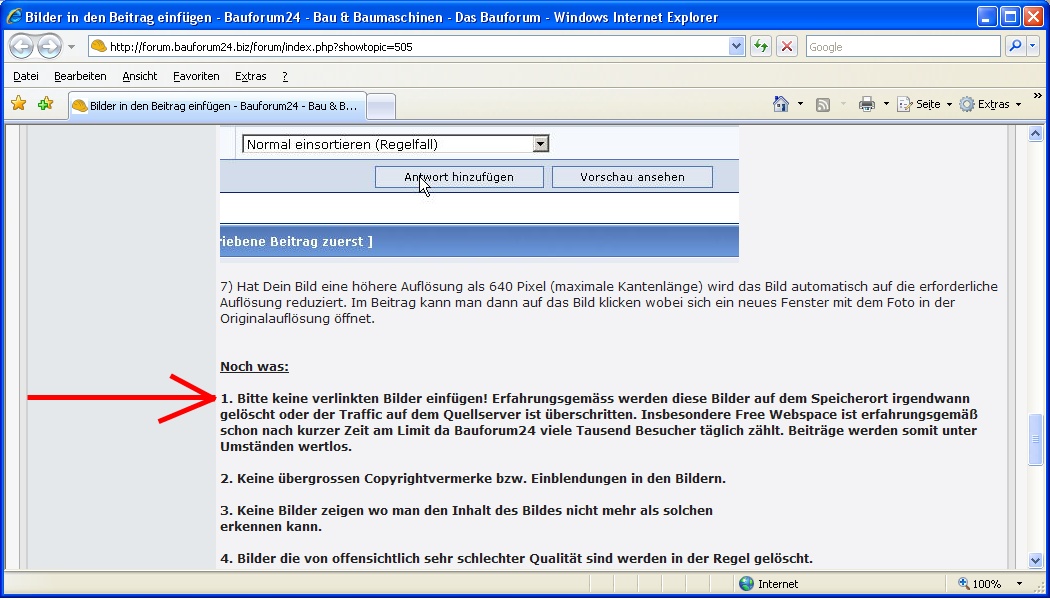
Task: Open the Extras gear toolbar menu
Action: click(x=990, y=104)
